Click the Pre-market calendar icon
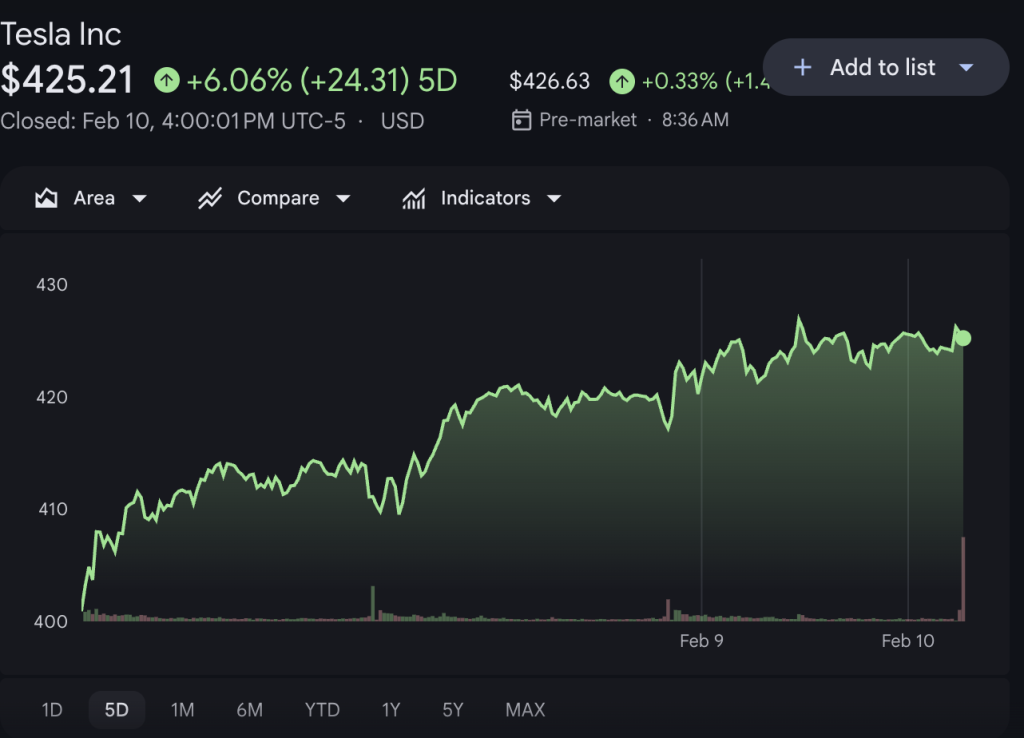Screen dimensions: 1024x738 (x=522, y=119)
